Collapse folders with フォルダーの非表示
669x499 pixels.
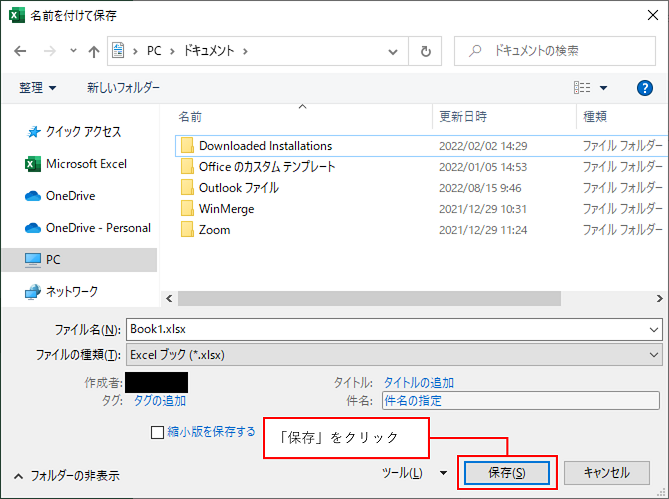(67, 476)
